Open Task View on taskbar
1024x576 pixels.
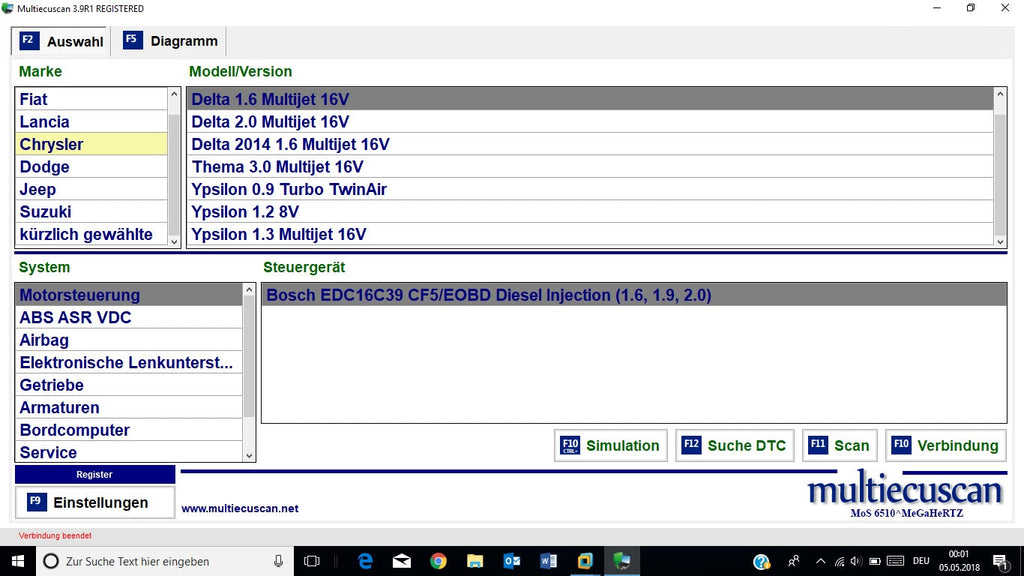point(312,561)
